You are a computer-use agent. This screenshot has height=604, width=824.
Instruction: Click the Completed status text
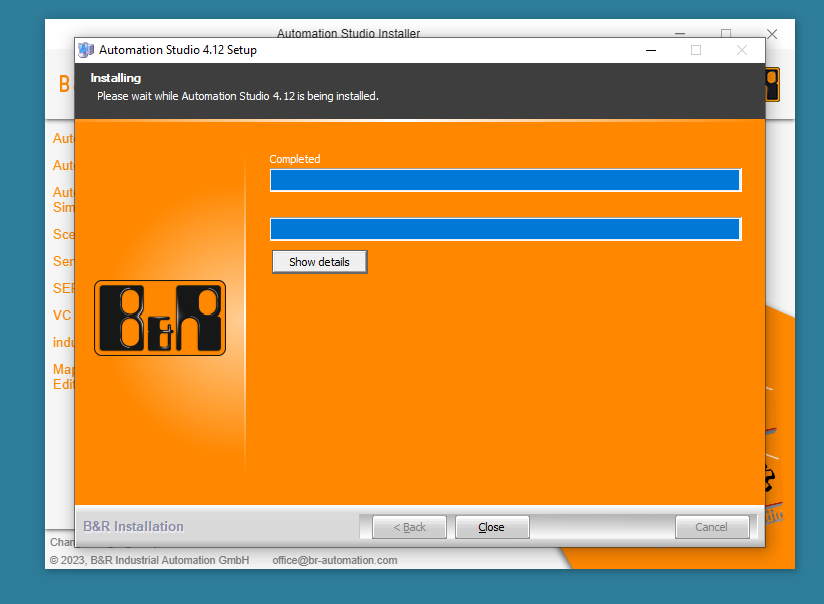pos(295,159)
